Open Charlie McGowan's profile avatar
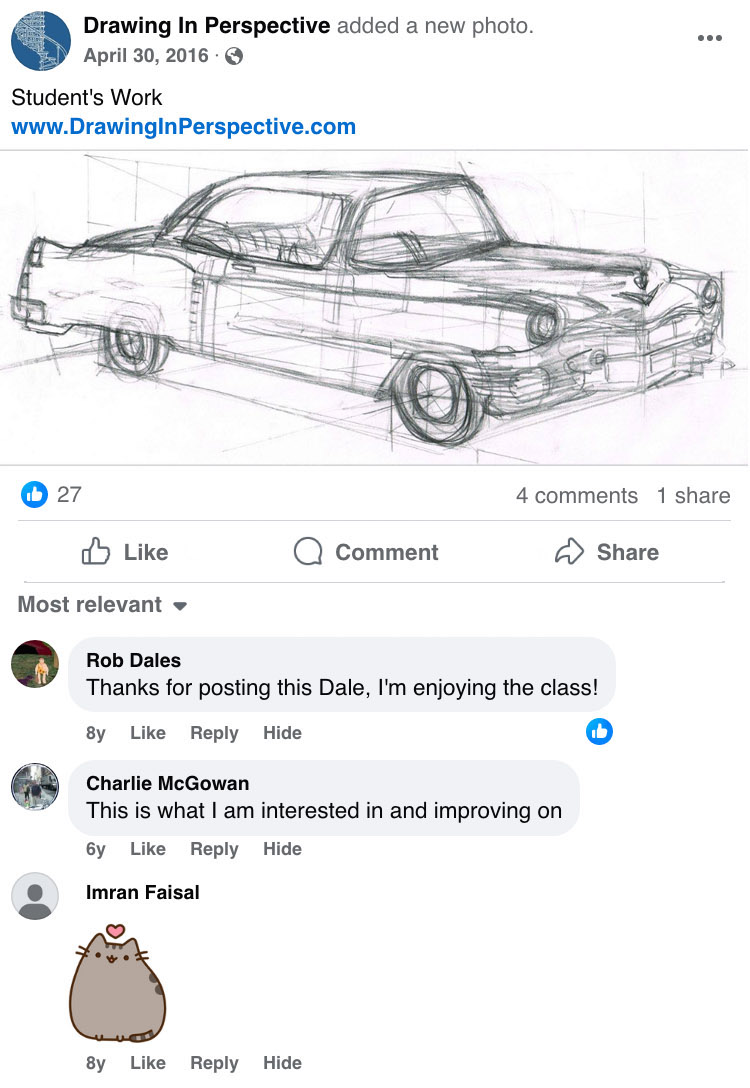This screenshot has height=1088, width=750. [35, 787]
